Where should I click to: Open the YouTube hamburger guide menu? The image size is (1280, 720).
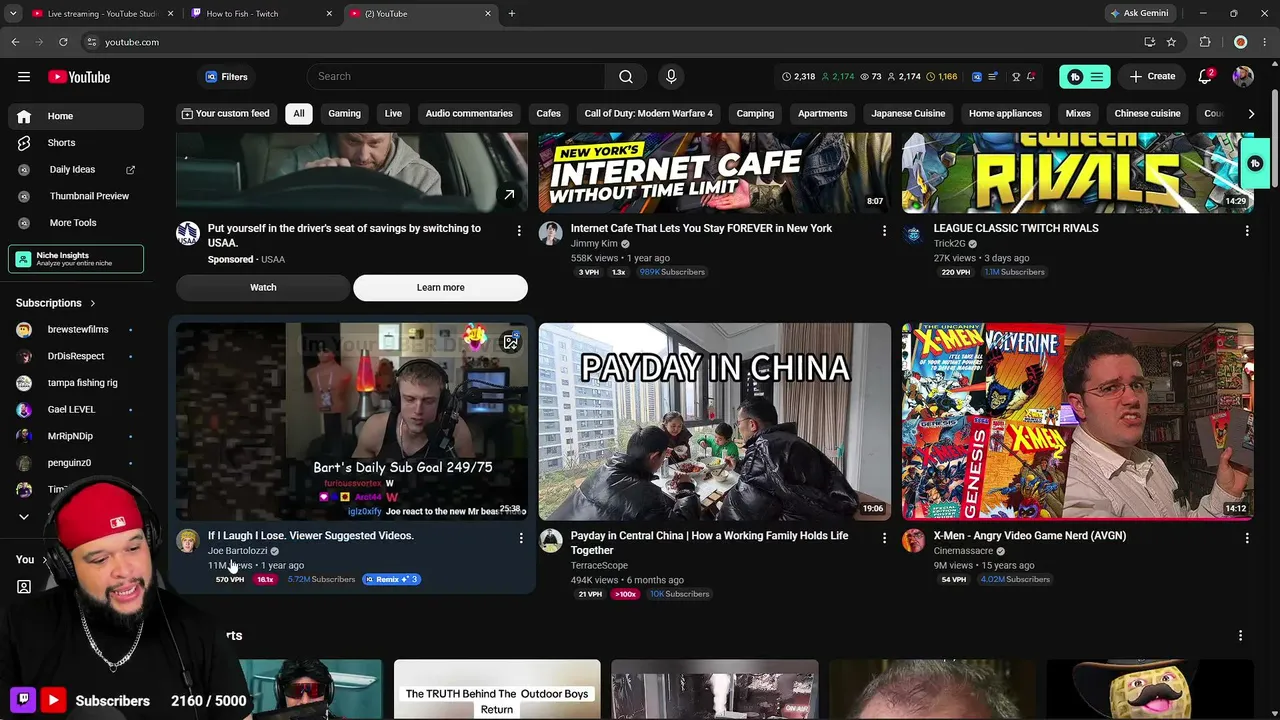pyautogui.click(x=24, y=77)
